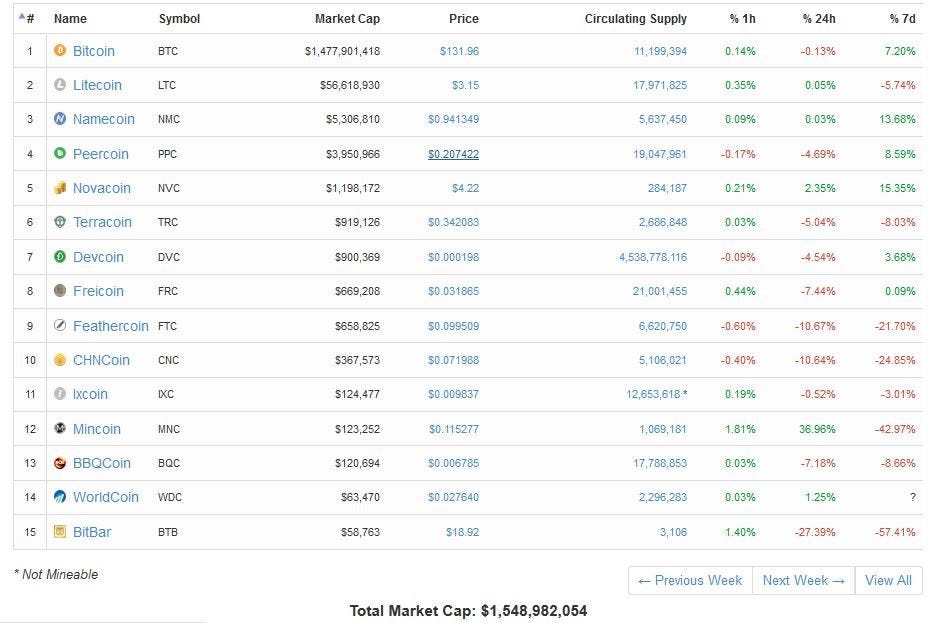Click the Peercoin green logo icon

(59, 153)
